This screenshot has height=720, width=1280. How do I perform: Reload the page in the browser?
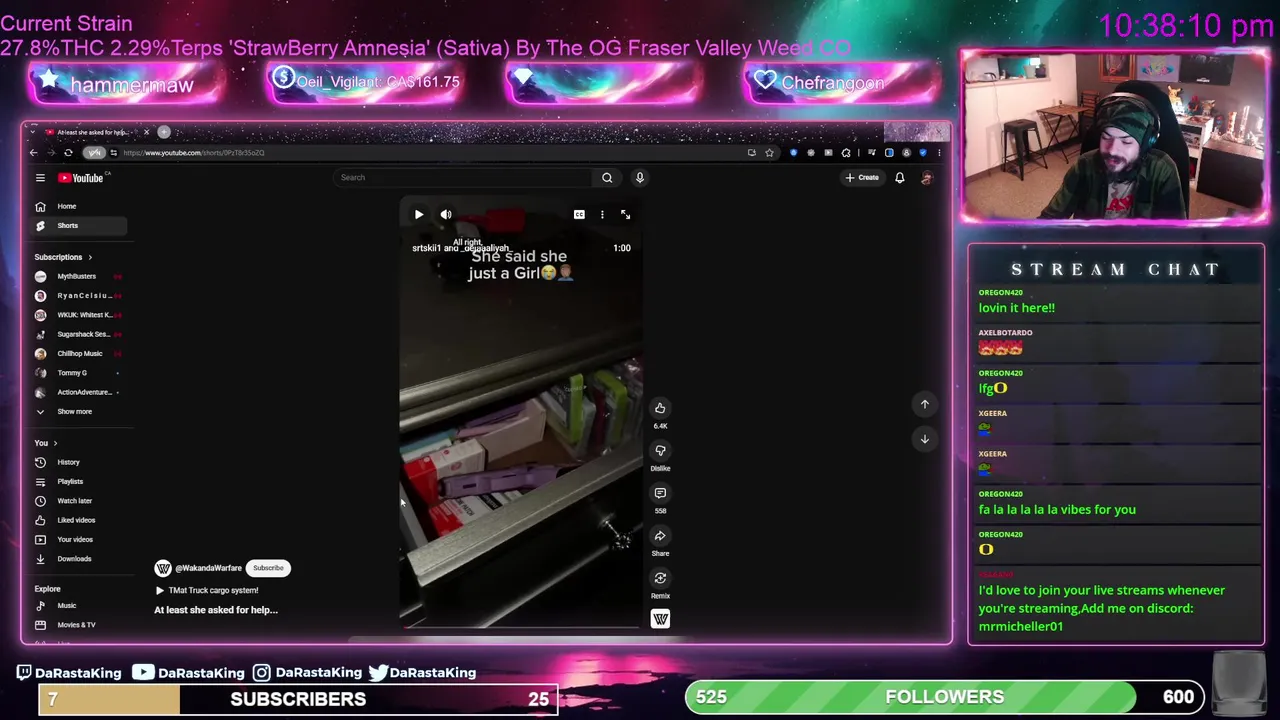point(68,153)
